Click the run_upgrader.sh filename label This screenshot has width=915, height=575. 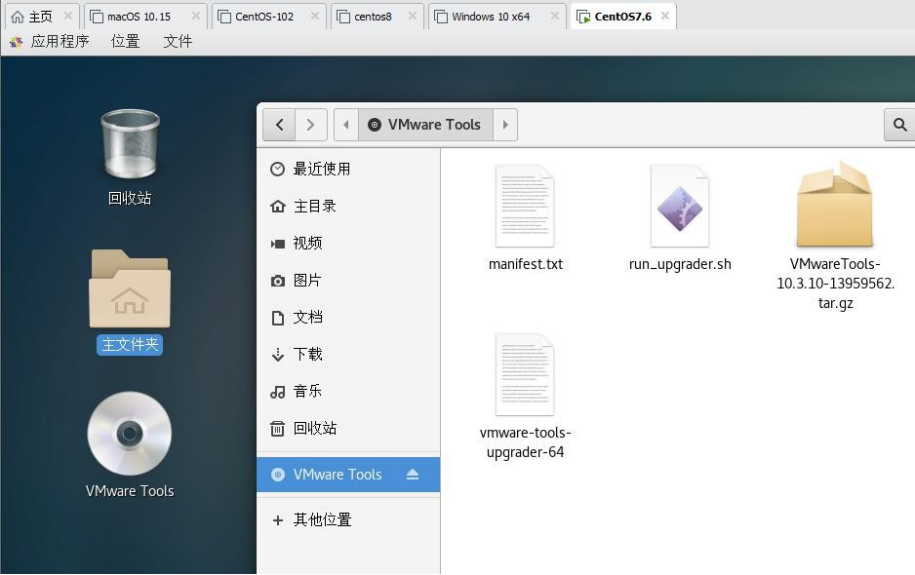click(x=680, y=264)
